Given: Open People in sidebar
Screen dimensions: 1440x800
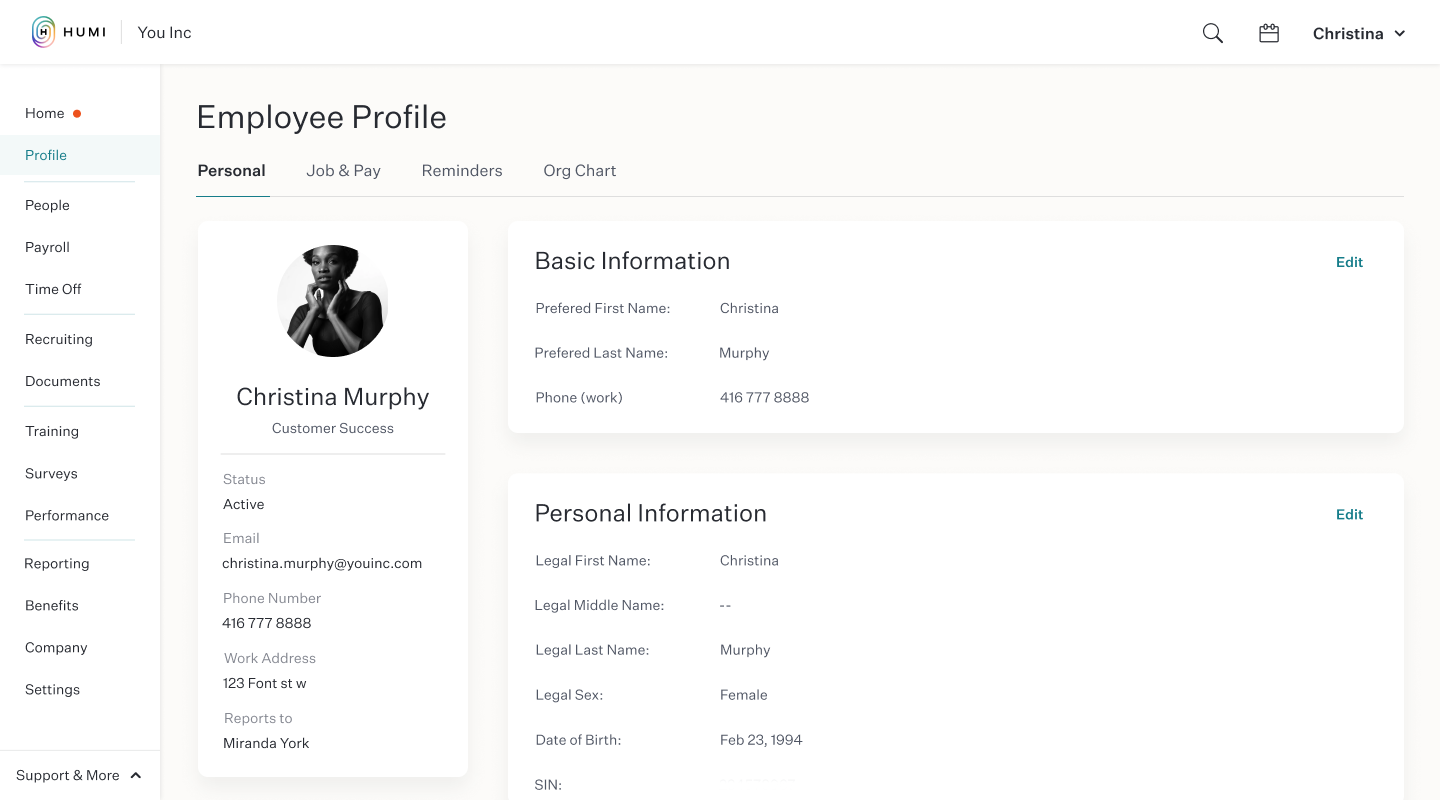Looking at the screenshot, I should click(47, 205).
